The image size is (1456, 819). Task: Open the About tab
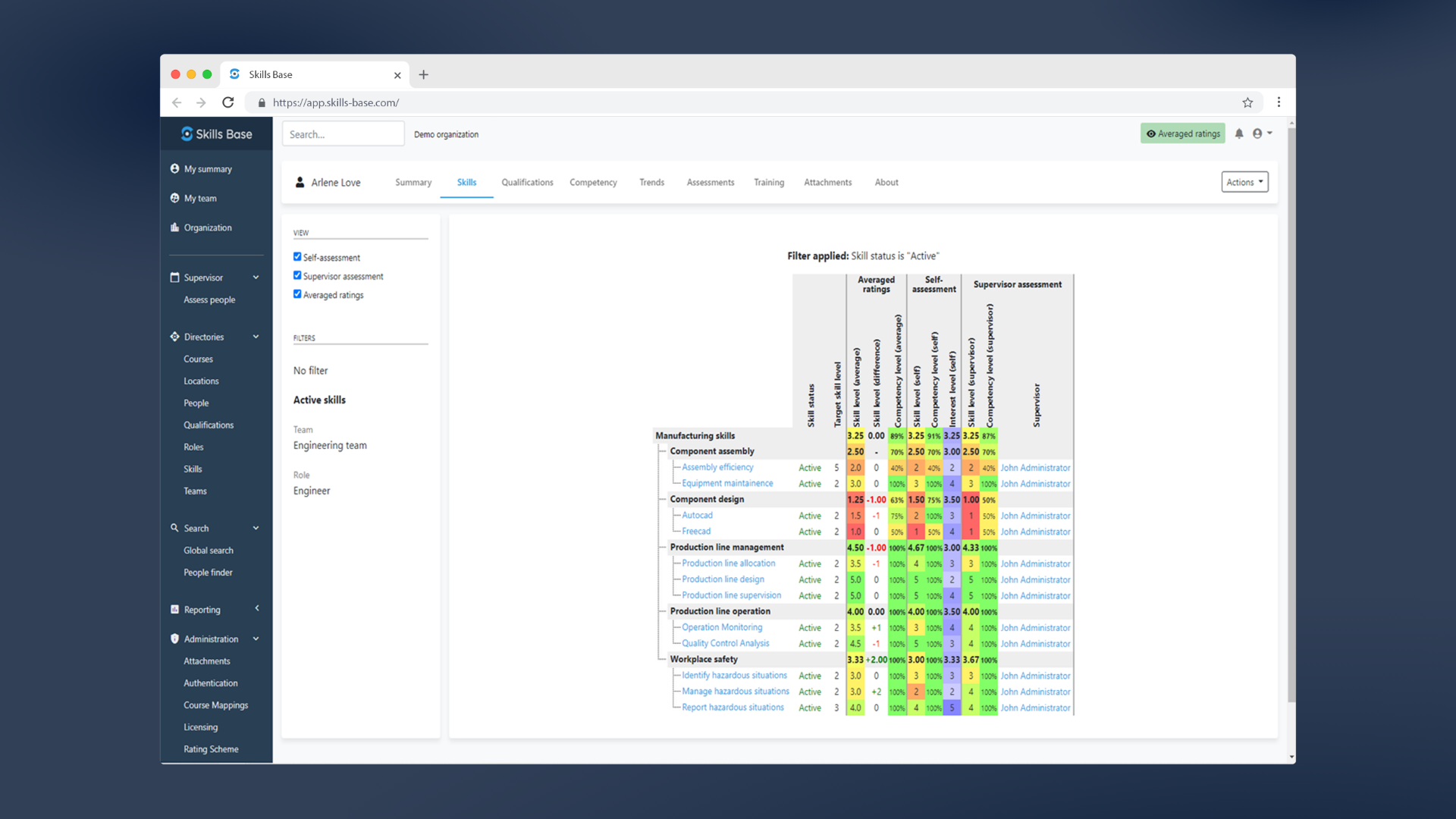coord(886,182)
